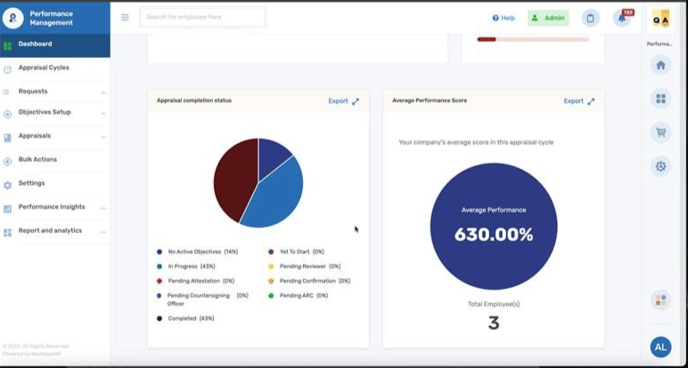This screenshot has height=368, width=688.
Task: Click the 630.00% average performance circle
Action: click(x=494, y=227)
